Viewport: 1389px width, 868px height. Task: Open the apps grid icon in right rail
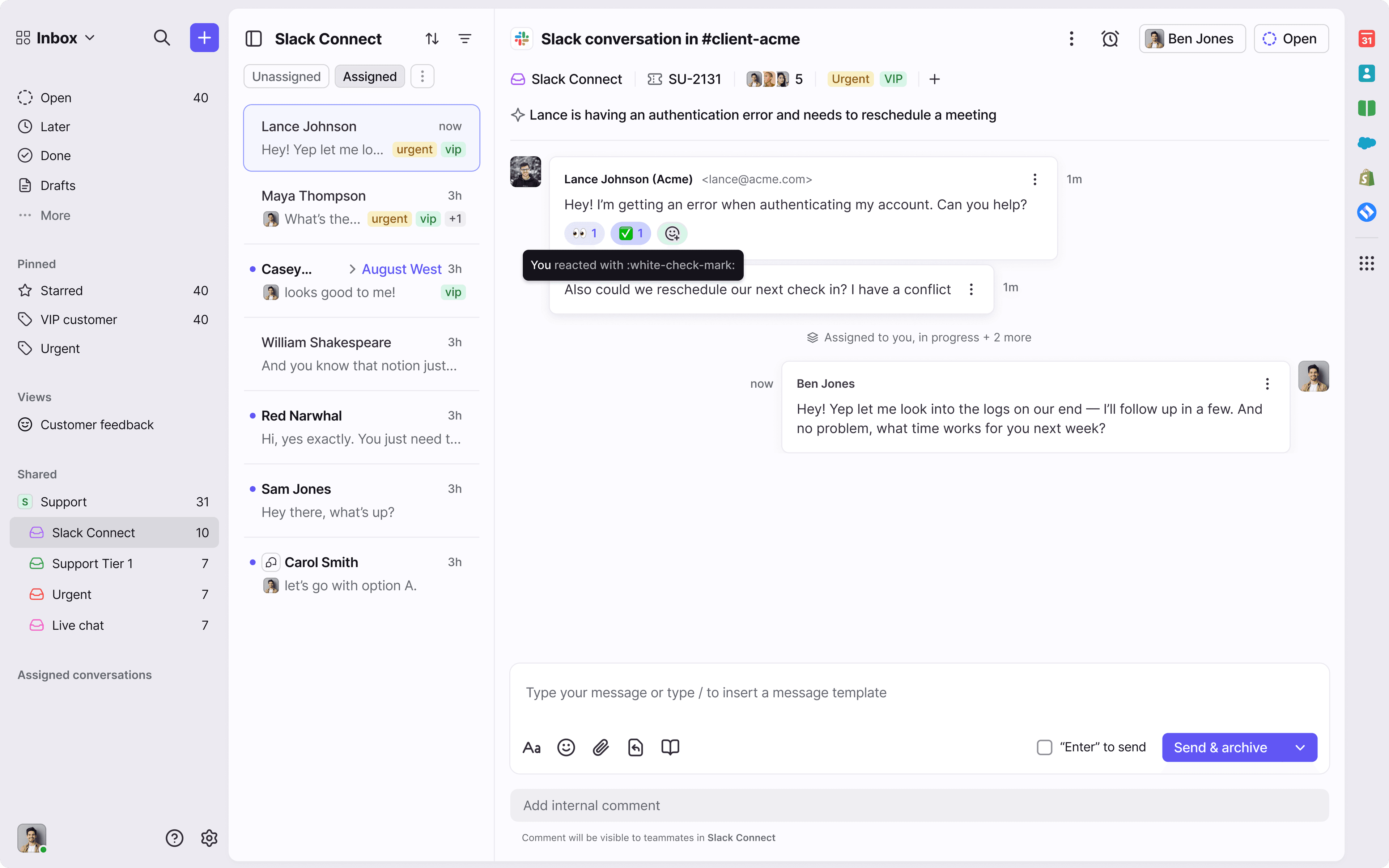(x=1367, y=264)
